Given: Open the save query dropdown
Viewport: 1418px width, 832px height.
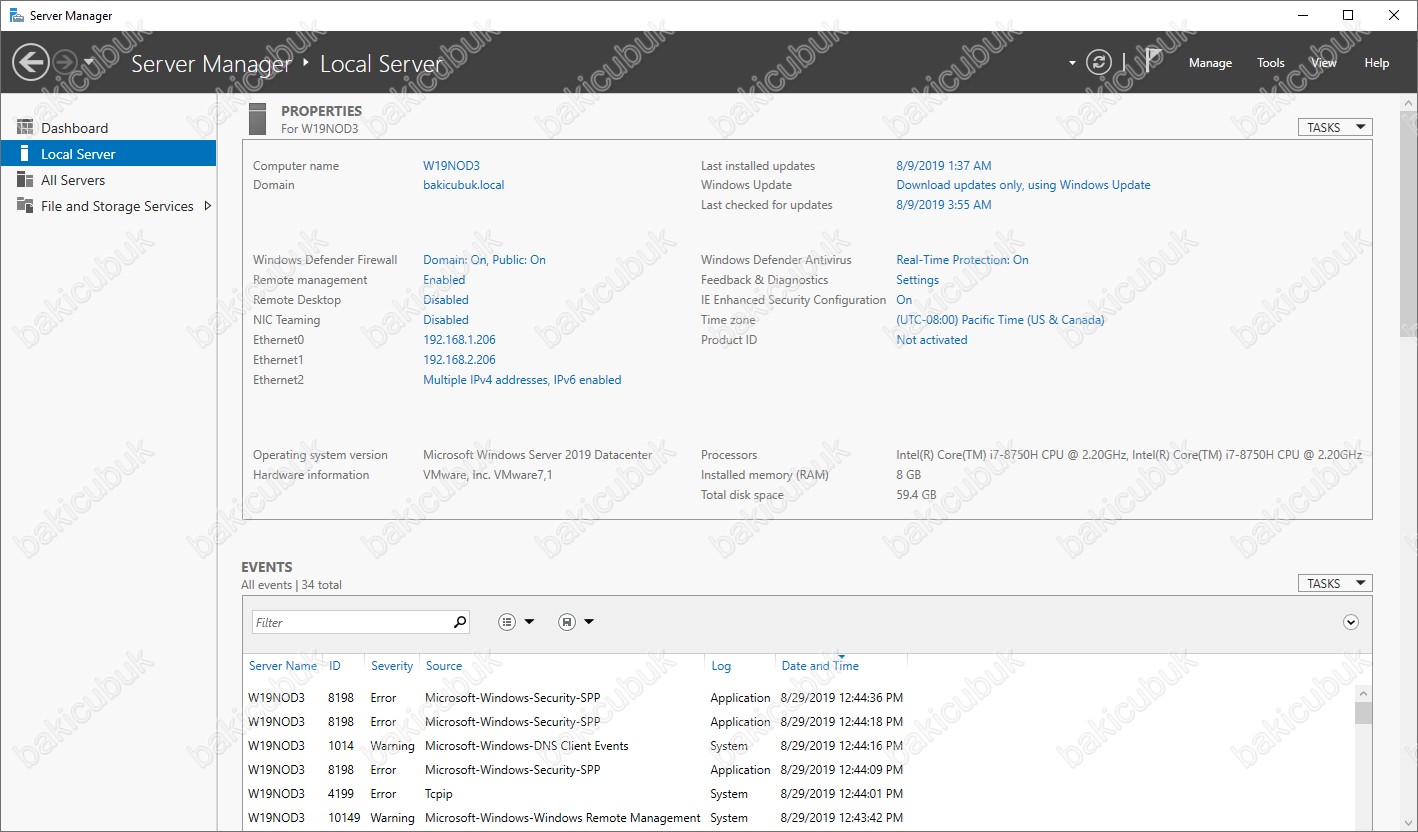Looking at the screenshot, I should (576, 622).
